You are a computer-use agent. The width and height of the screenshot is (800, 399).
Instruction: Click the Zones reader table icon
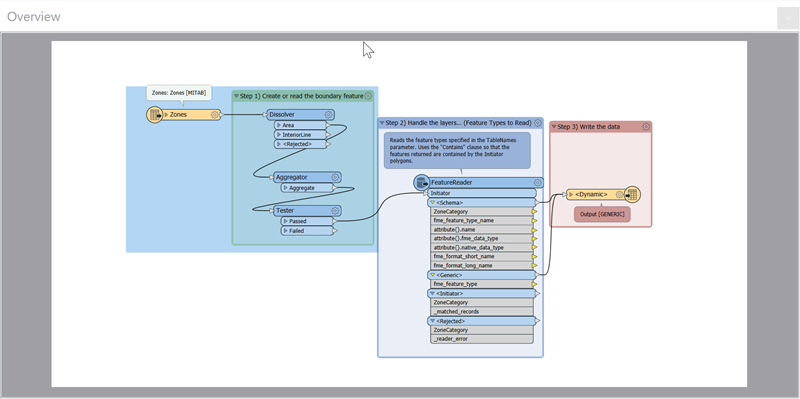pyautogui.click(x=155, y=115)
